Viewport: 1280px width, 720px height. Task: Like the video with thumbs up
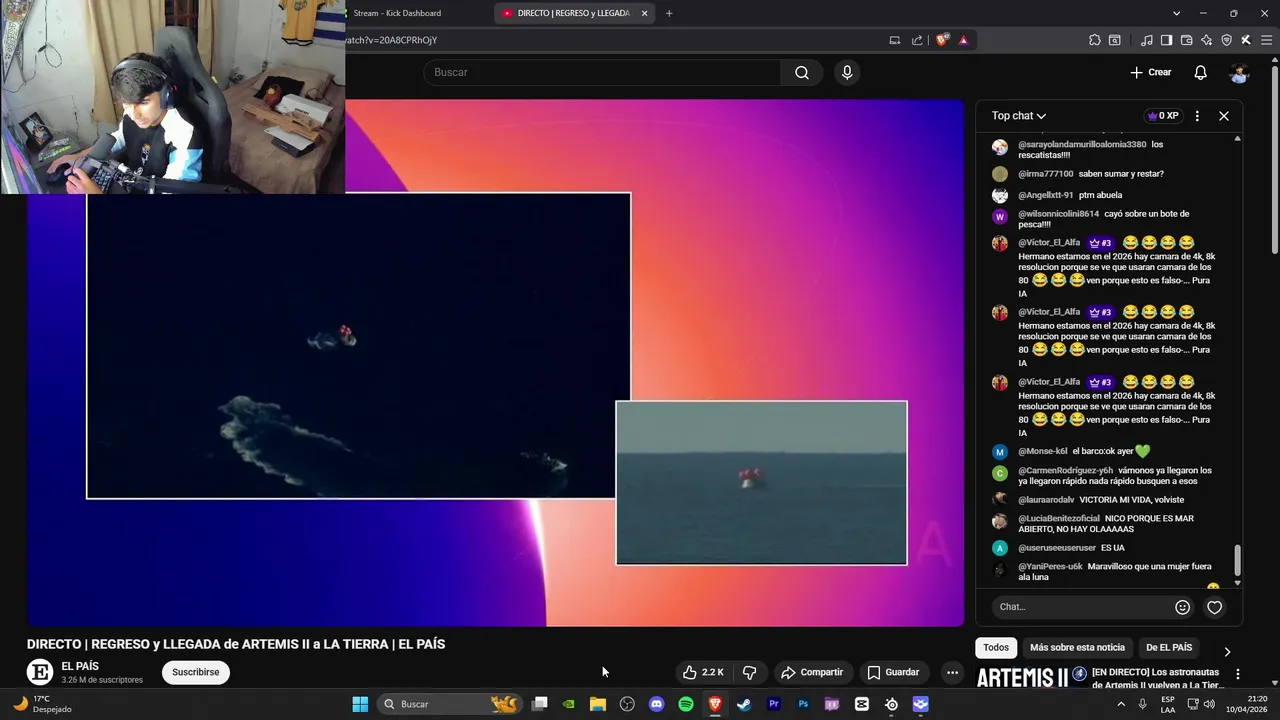click(703, 672)
